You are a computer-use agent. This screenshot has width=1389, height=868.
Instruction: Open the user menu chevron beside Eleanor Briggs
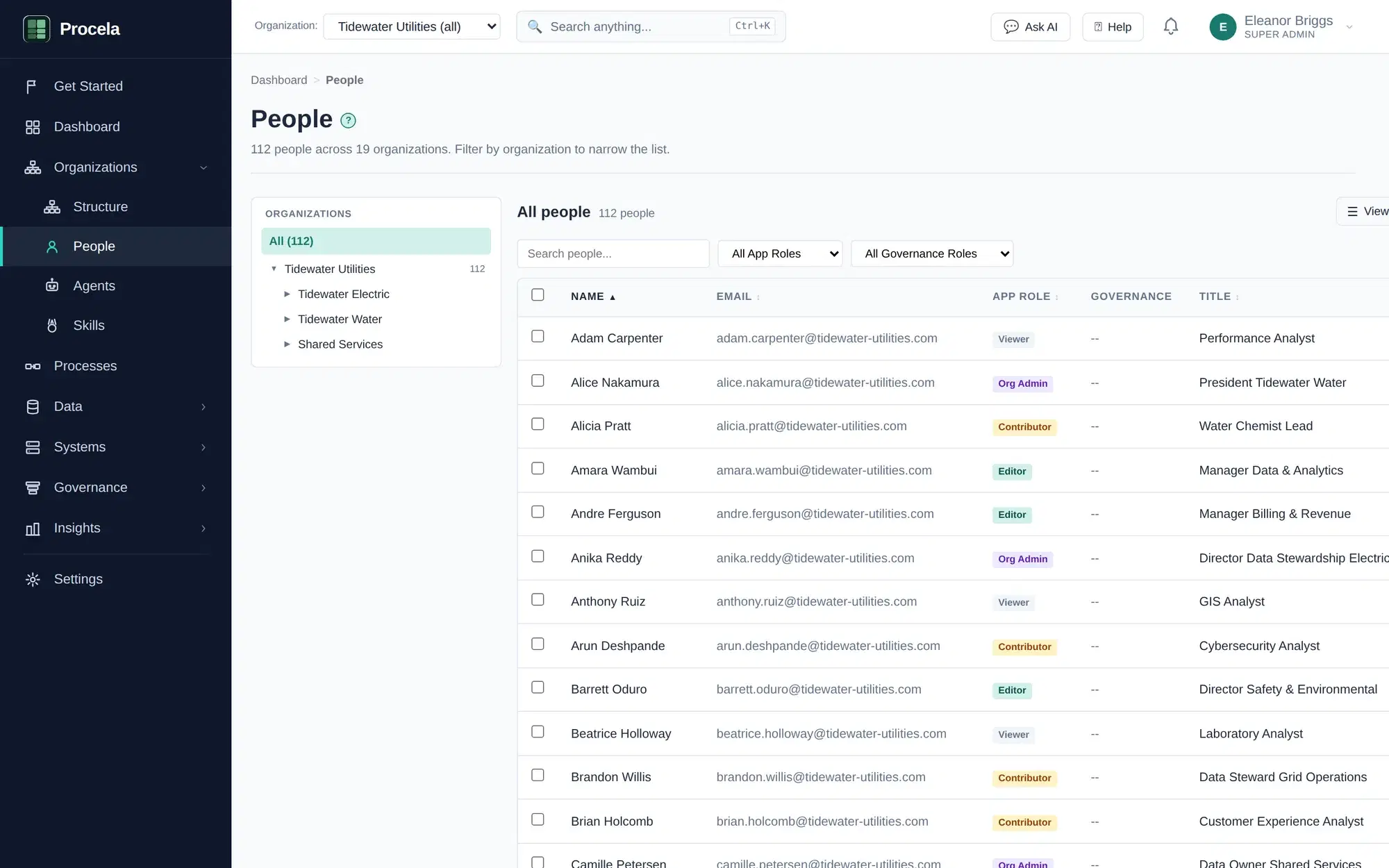pos(1349,27)
